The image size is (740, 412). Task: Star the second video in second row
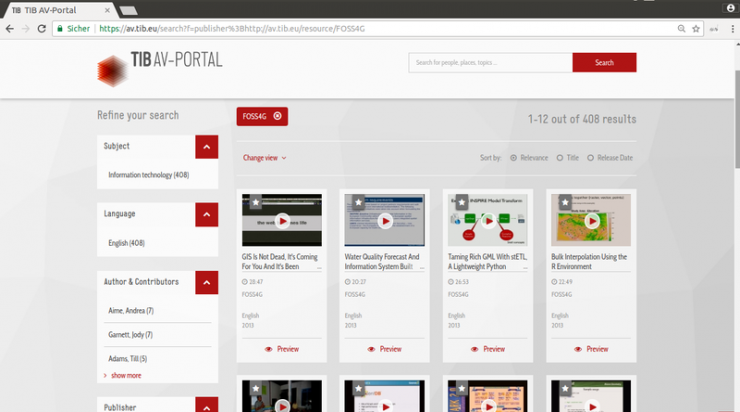(x=359, y=388)
